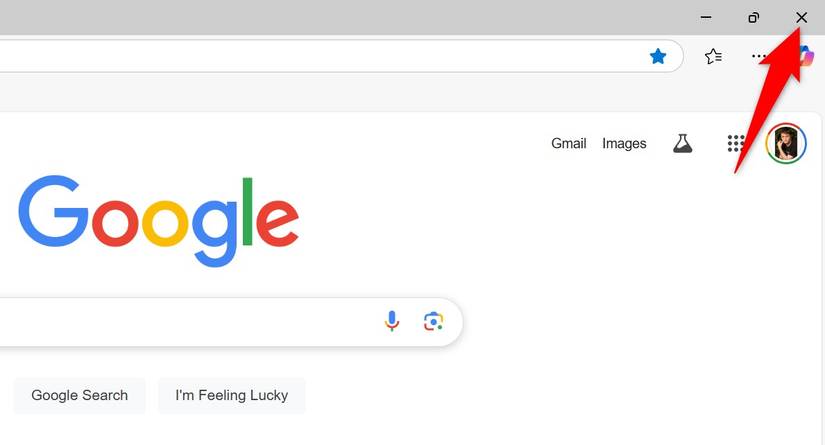Click the blue favorite star in address bar
Viewport: 825px width, 445px height.
pyautogui.click(x=658, y=56)
